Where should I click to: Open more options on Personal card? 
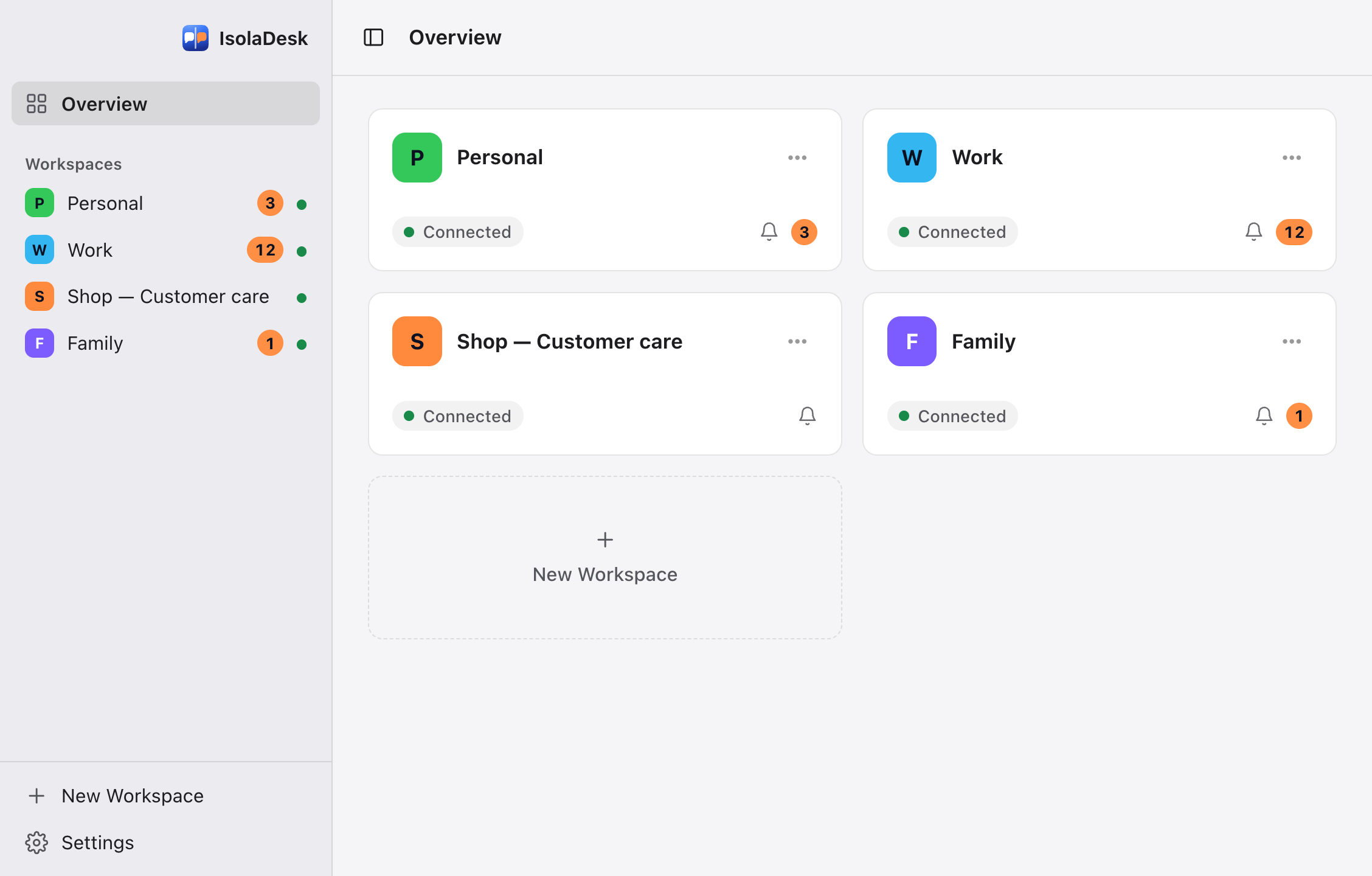click(x=797, y=158)
